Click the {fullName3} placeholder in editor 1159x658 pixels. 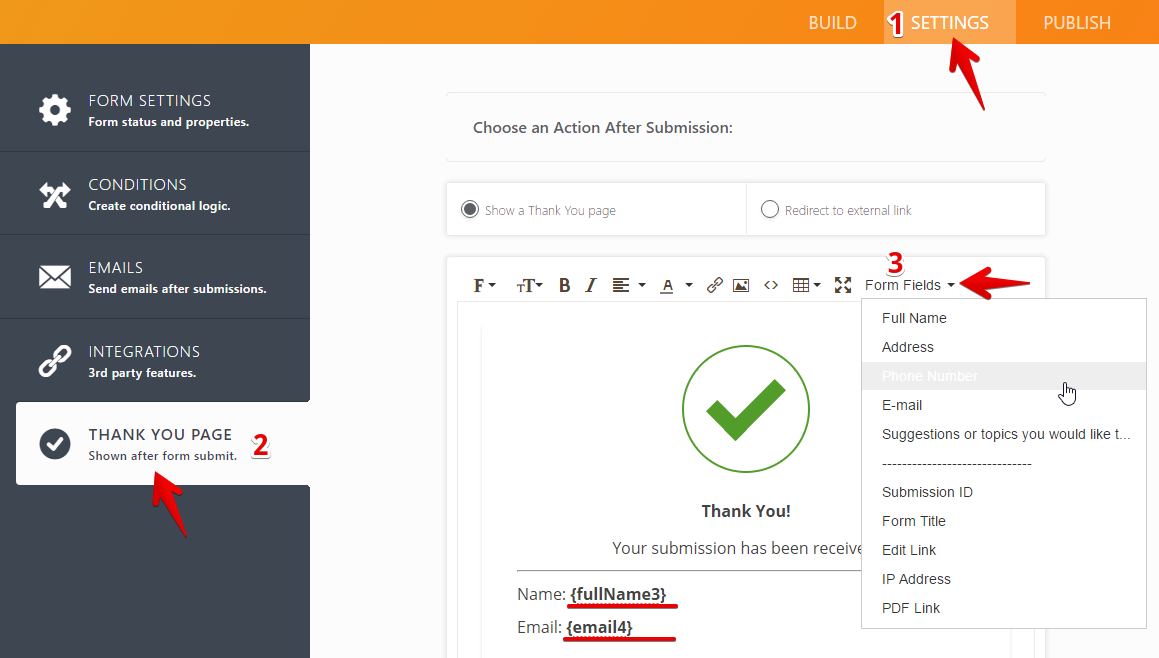(x=618, y=594)
